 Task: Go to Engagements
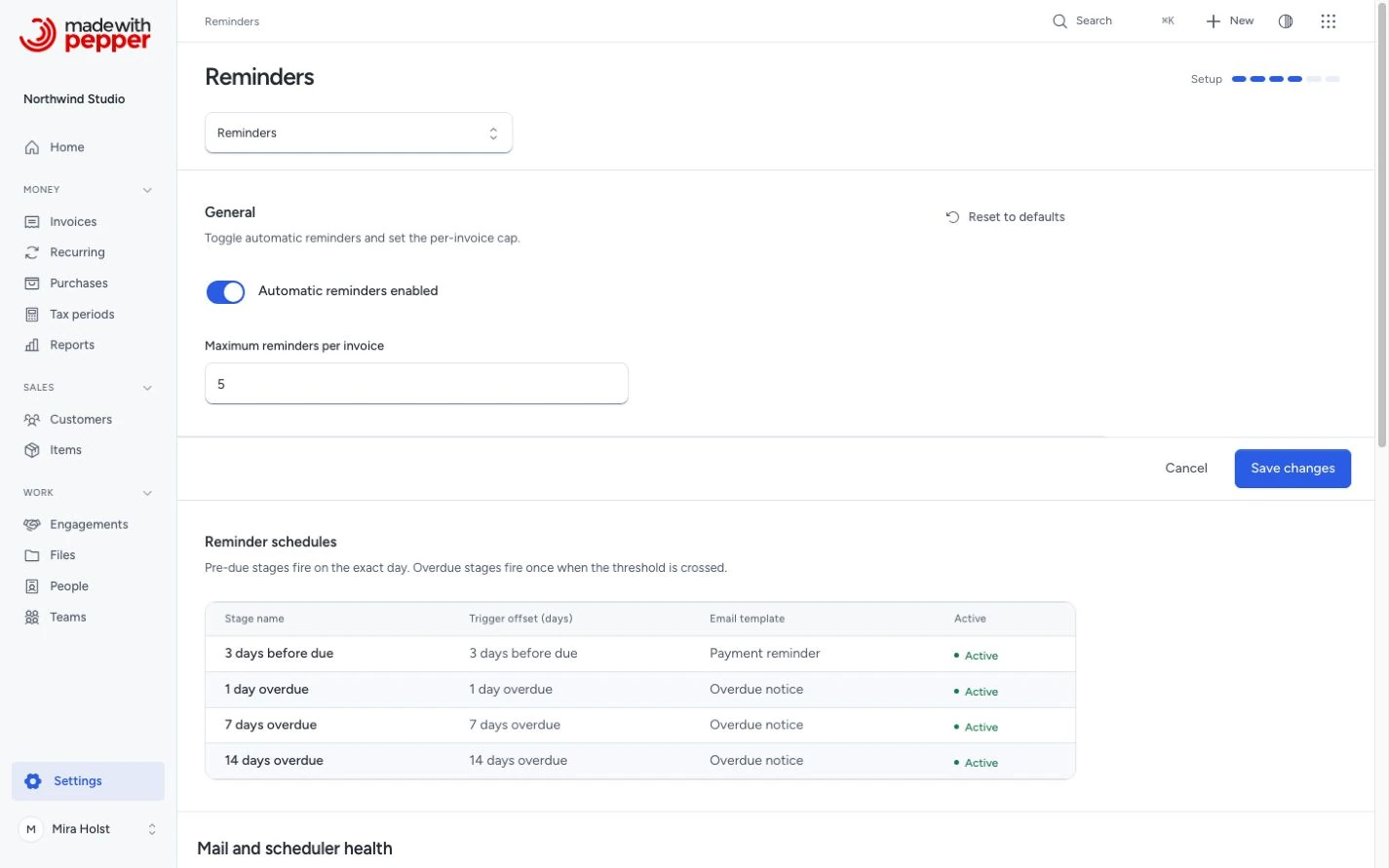[x=88, y=524]
